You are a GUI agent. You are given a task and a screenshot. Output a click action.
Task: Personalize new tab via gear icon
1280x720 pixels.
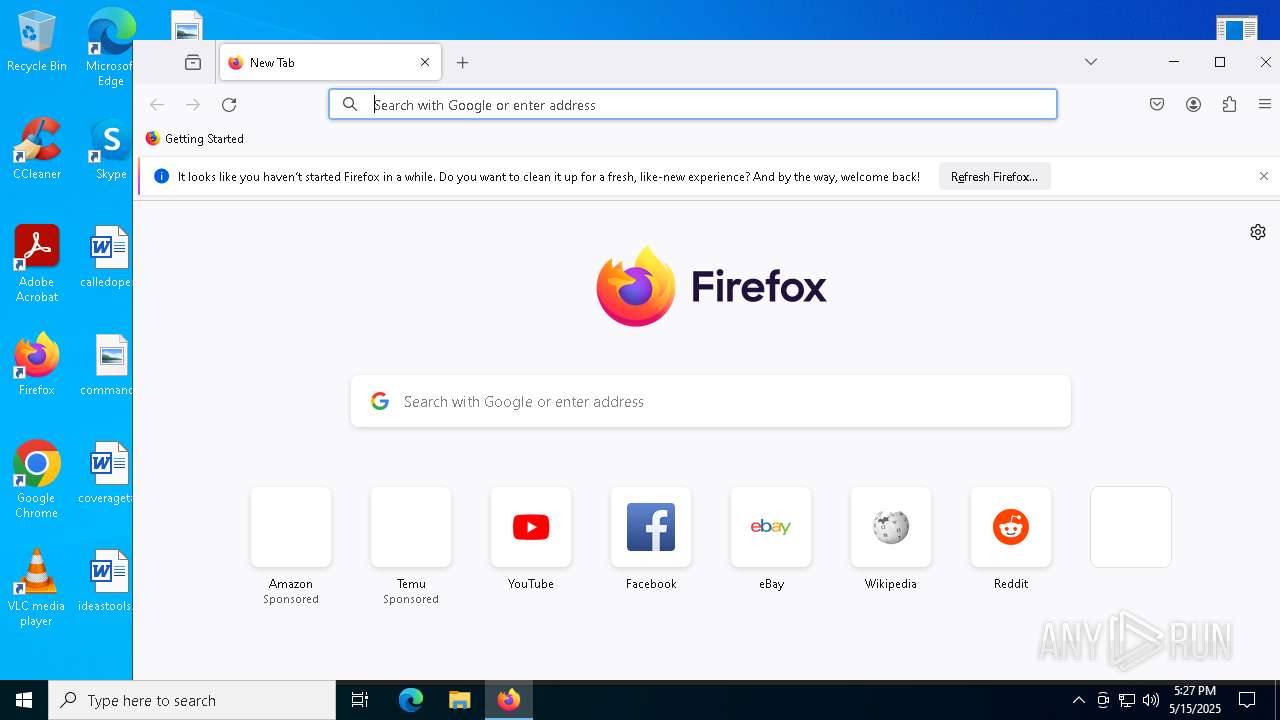1258,232
